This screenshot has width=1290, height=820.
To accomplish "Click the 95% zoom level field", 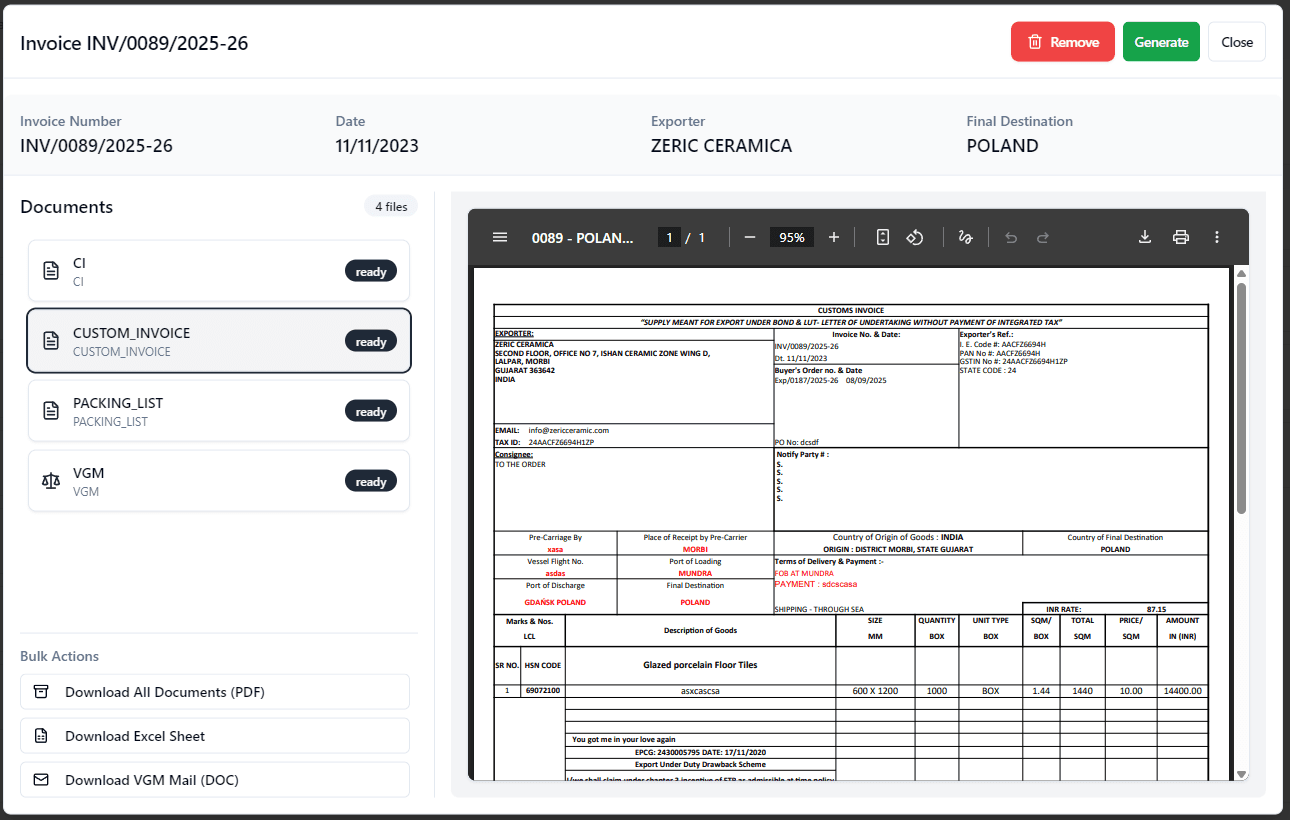I will coord(792,237).
